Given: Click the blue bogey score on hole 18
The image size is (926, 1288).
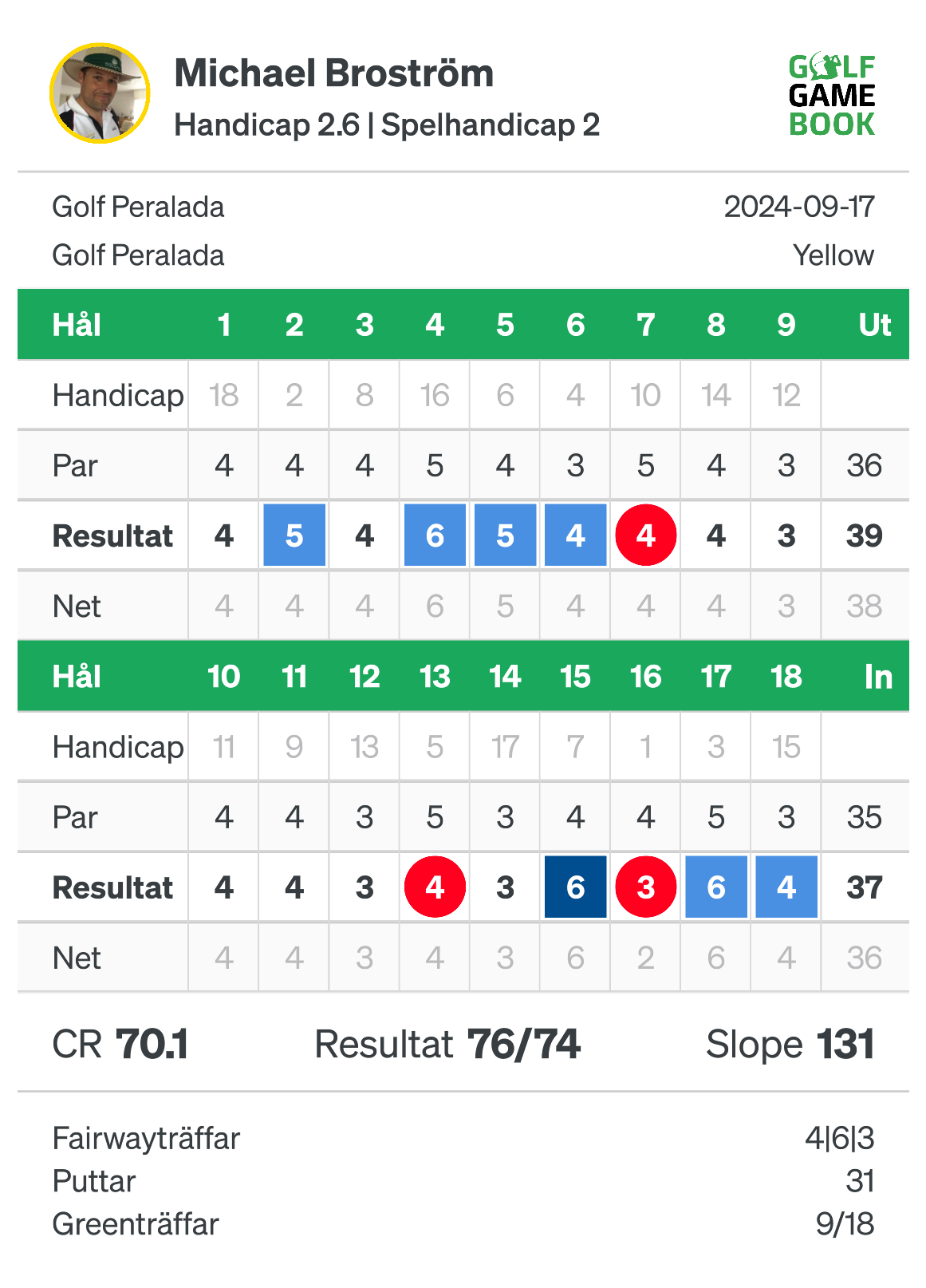Looking at the screenshot, I should click(786, 887).
